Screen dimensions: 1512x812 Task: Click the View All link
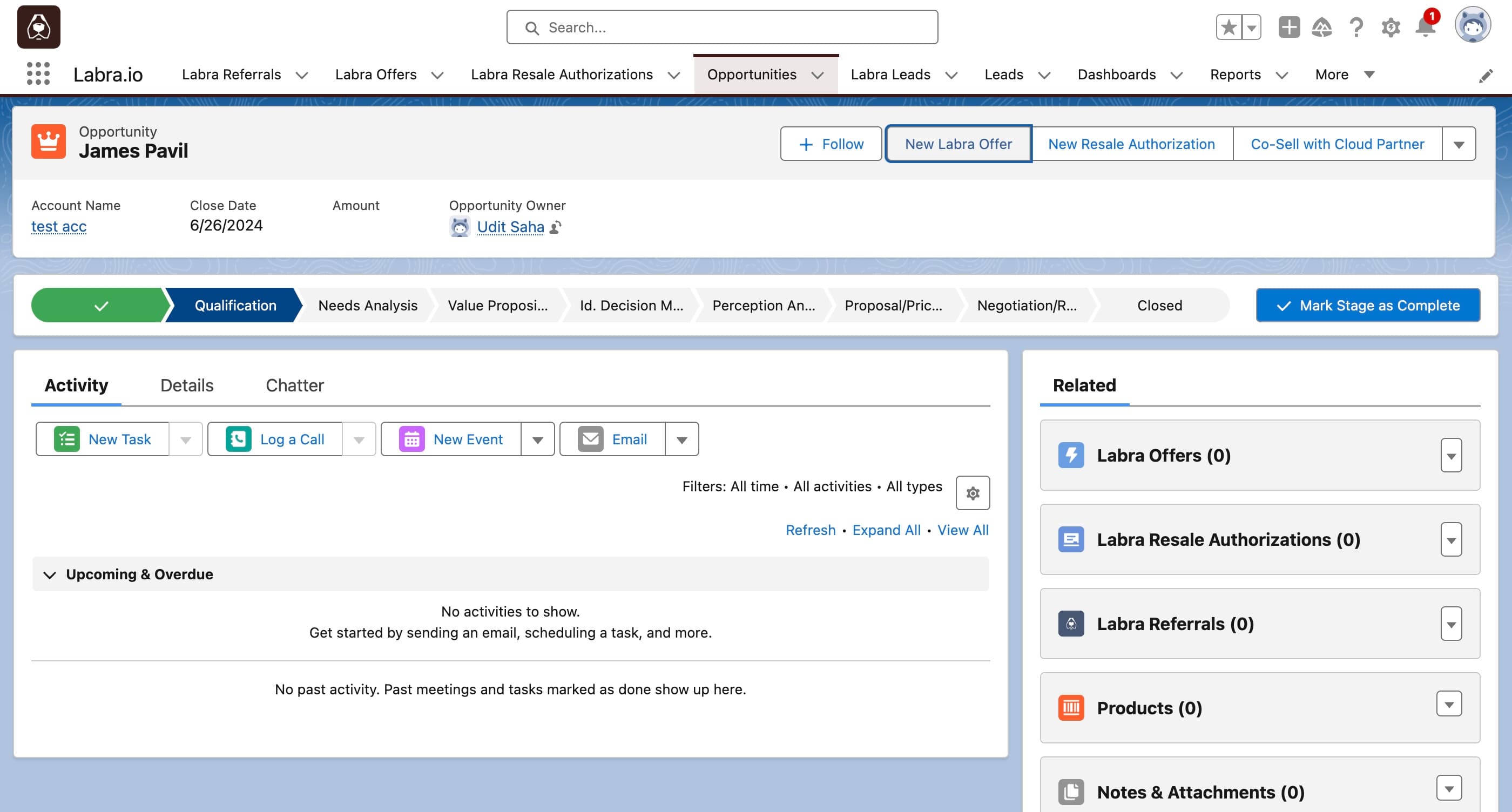(x=963, y=530)
